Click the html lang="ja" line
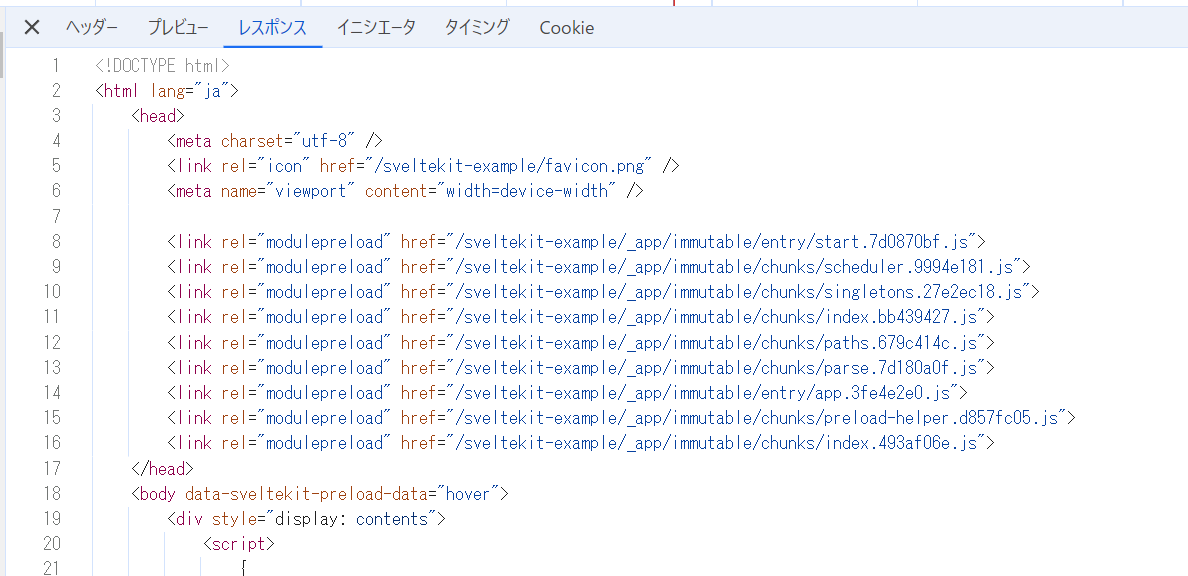The height and width of the screenshot is (576, 1188). [167, 91]
